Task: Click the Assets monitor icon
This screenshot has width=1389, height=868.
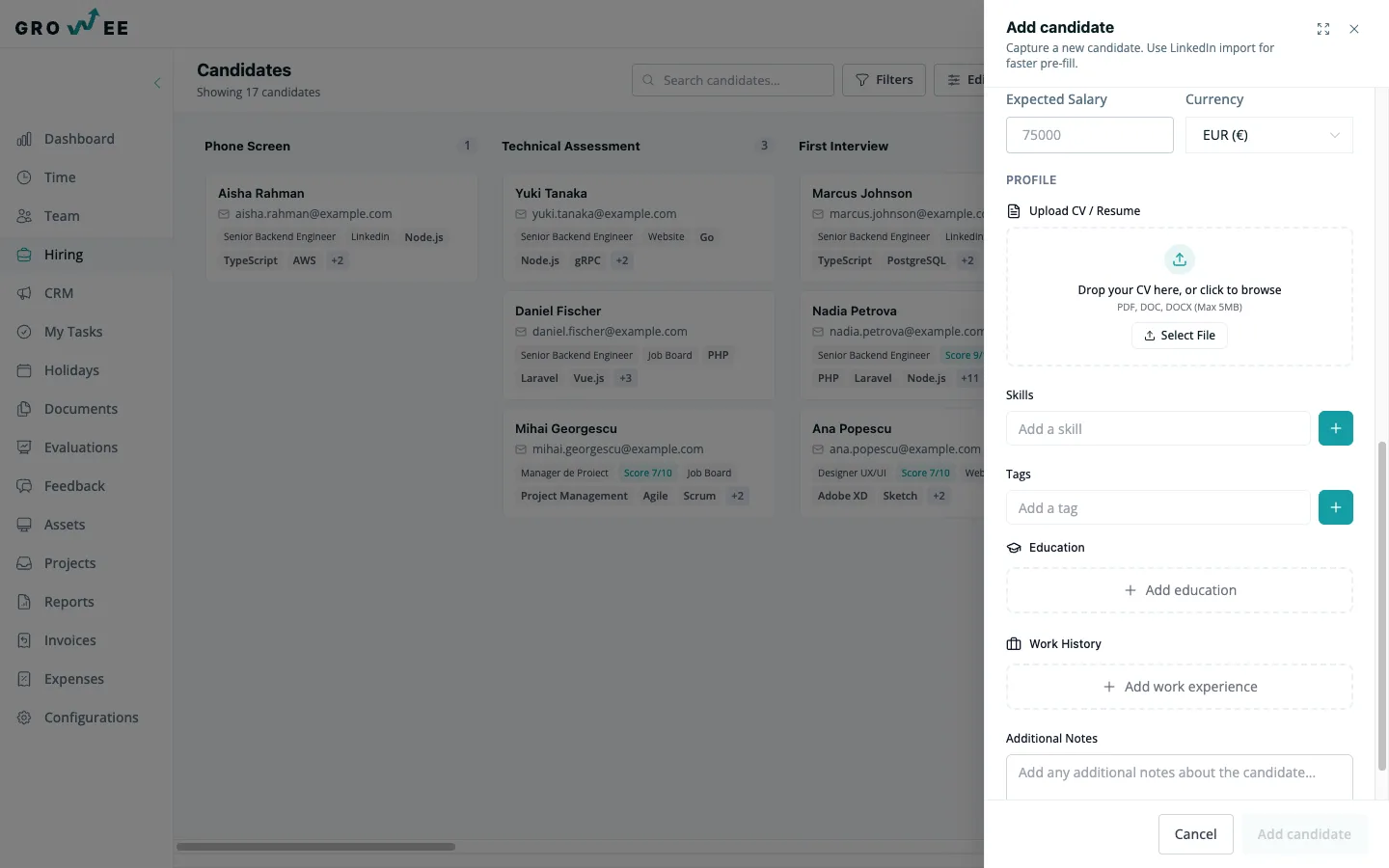Action: [x=24, y=525]
